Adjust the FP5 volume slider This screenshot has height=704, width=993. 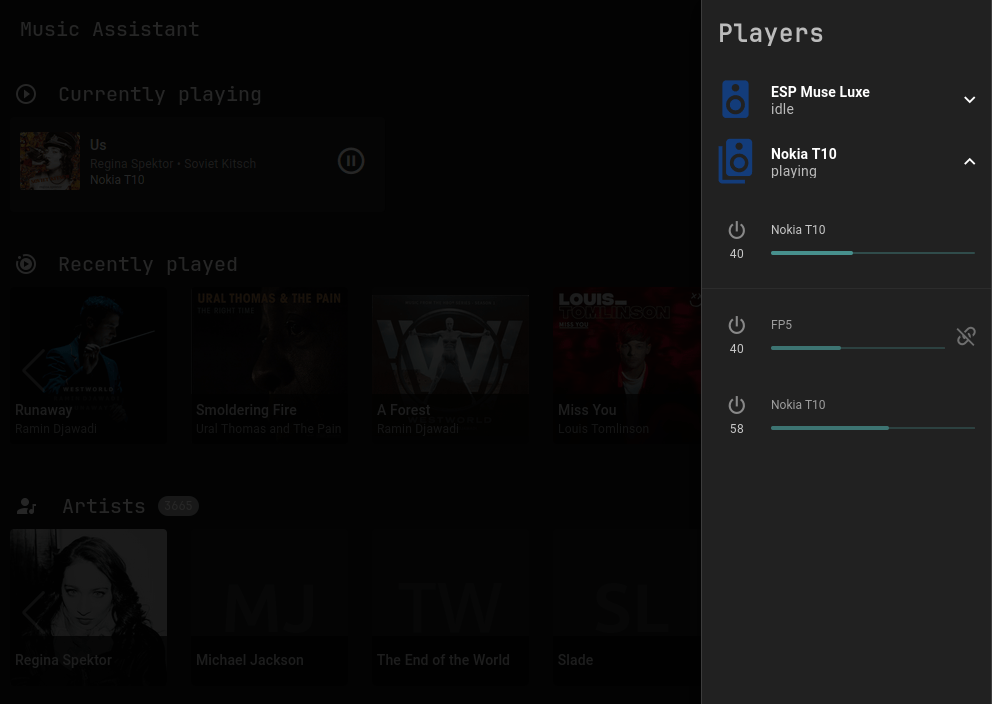pos(841,348)
